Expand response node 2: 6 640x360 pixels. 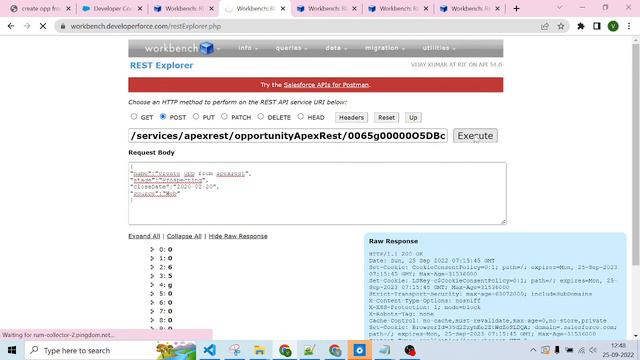click(152, 267)
